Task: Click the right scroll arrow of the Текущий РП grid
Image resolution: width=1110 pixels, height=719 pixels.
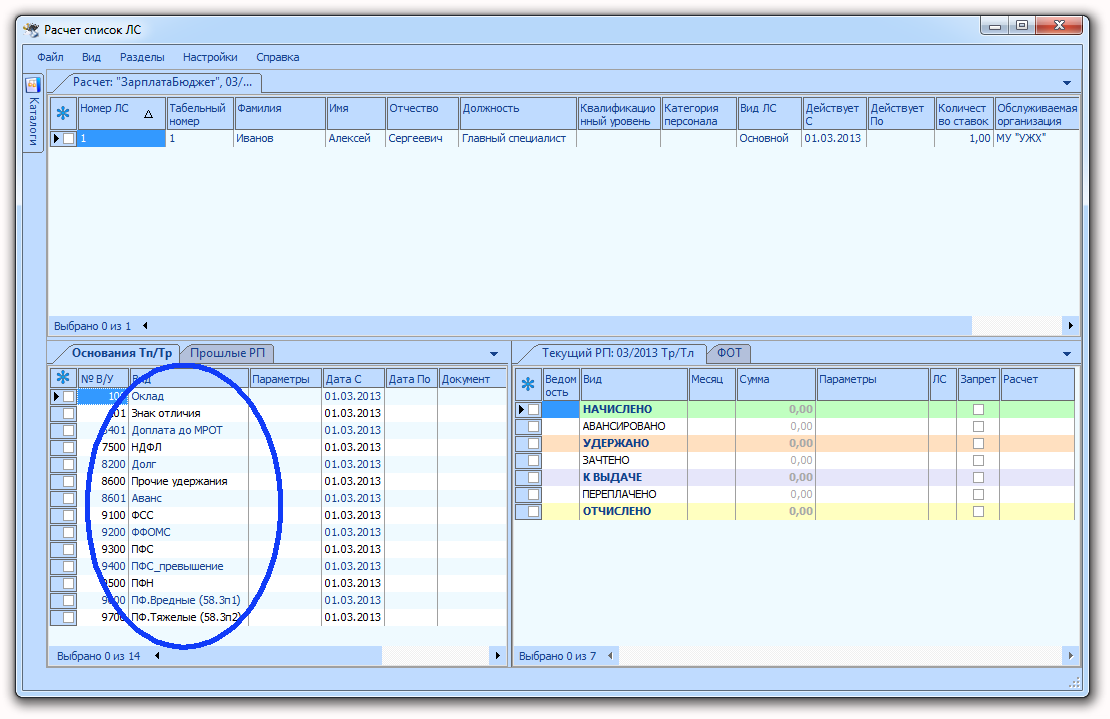Action: click(1070, 655)
